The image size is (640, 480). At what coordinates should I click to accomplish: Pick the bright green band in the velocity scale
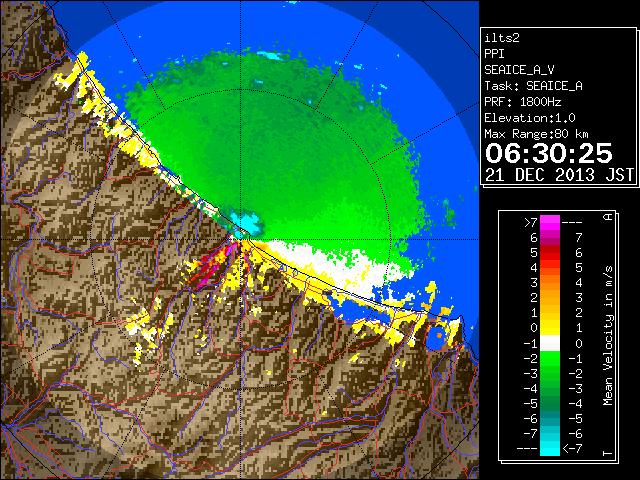pos(550,358)
